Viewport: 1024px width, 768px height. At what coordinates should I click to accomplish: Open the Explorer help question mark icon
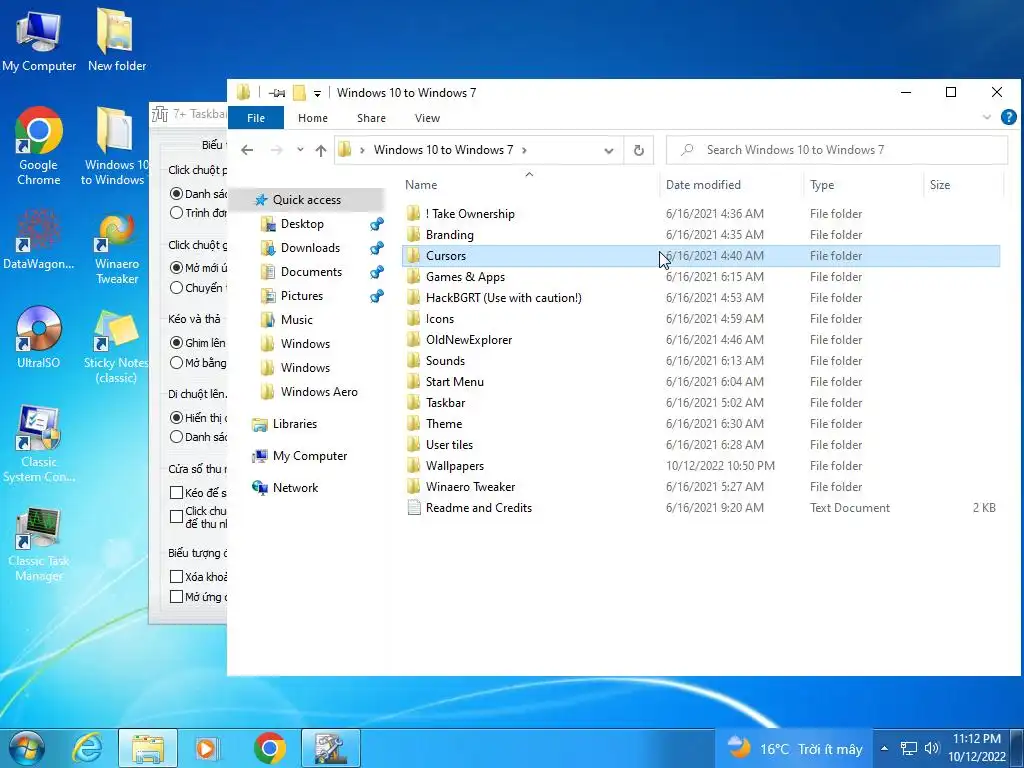coord(1008,118)
